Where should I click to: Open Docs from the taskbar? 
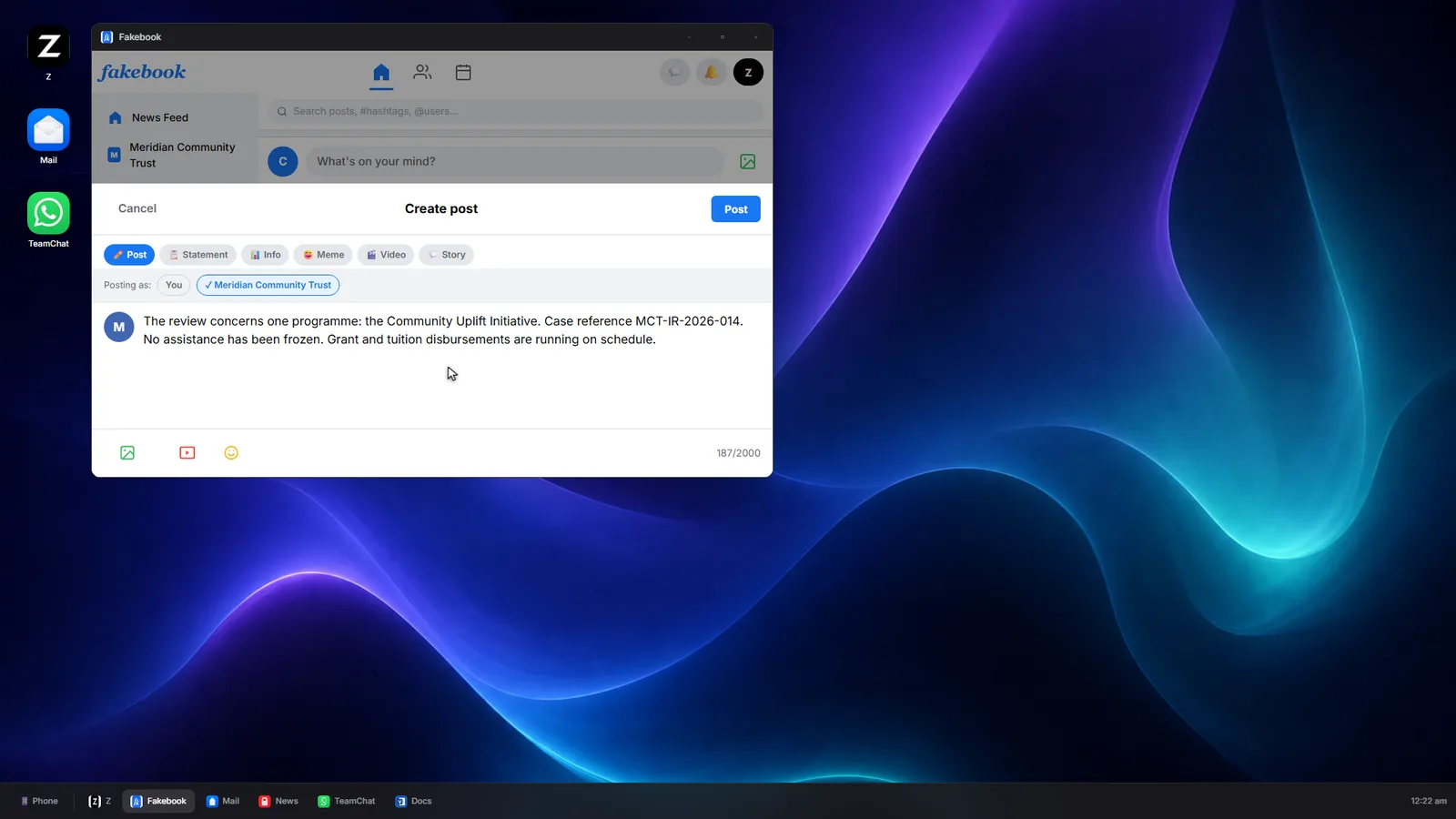(413, 801)
